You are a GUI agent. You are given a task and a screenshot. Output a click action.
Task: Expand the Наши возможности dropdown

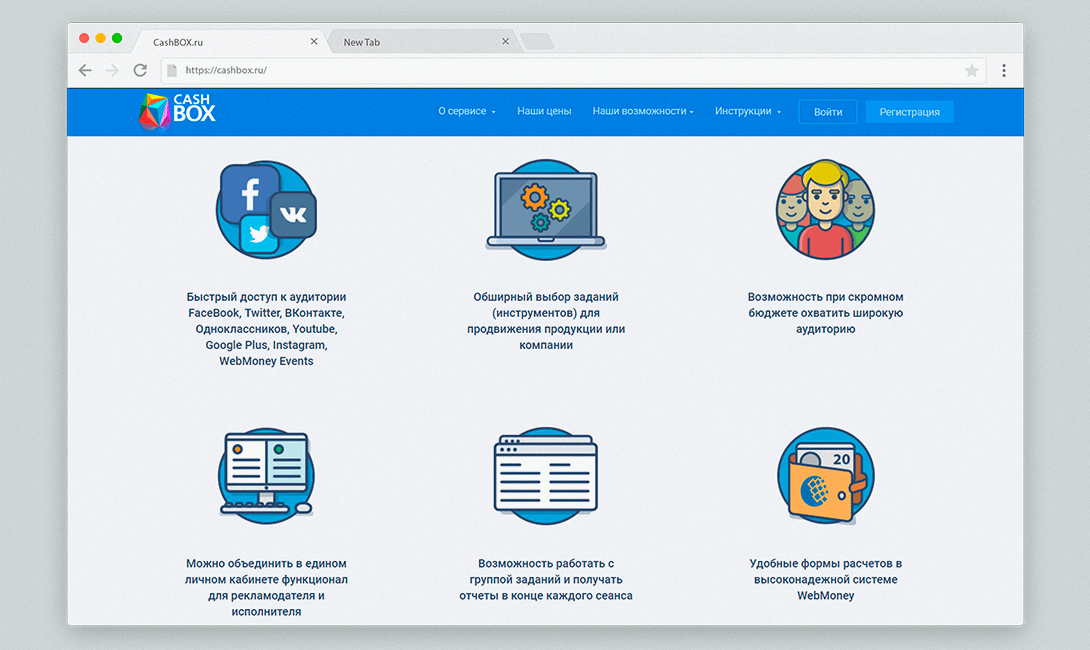coord(643,111)
